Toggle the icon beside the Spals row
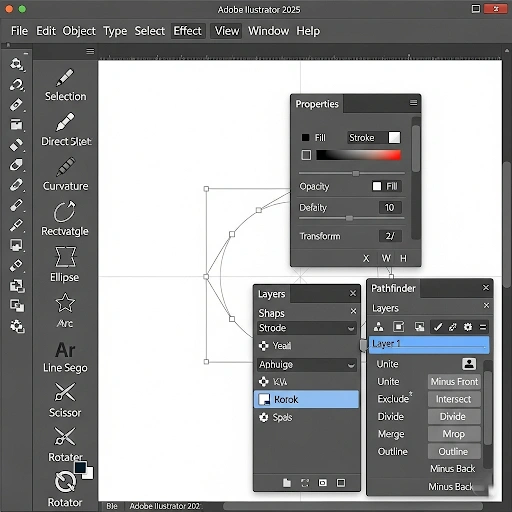Viewport: 512px width, 512px height. pyautogui.click(x=263, y=417)
